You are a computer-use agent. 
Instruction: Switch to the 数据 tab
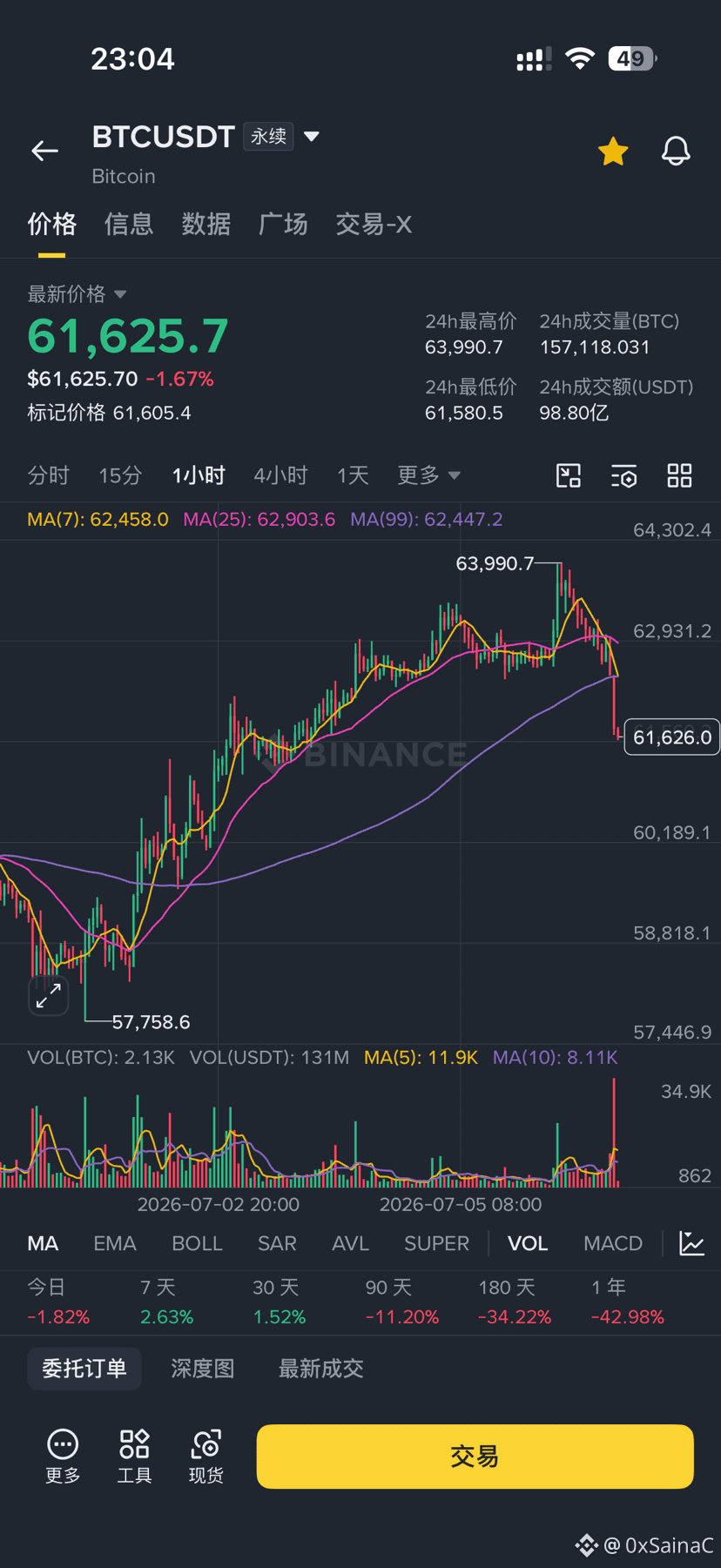pos(206,225)
